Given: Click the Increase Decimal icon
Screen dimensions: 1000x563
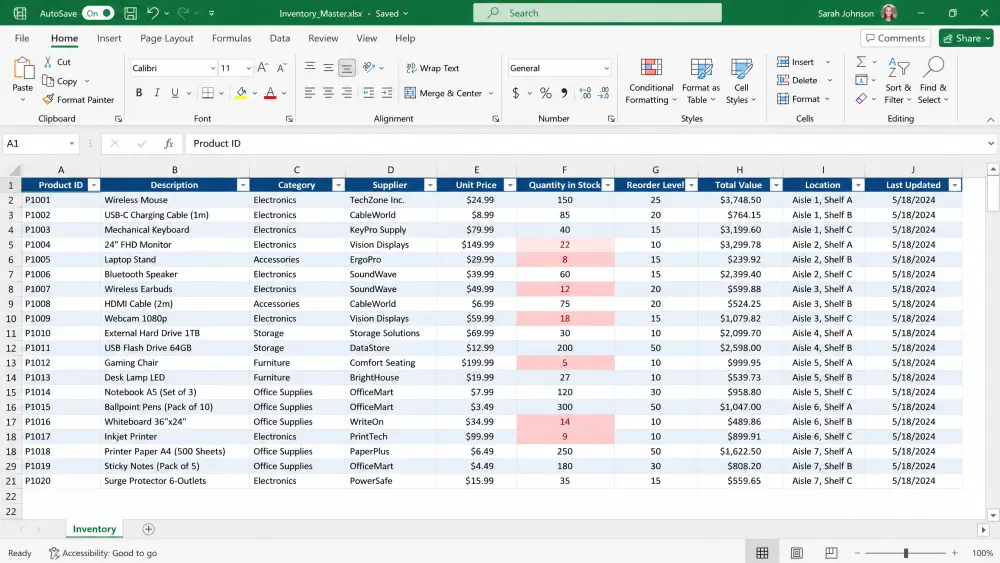Looking at the screenshot, I should 585,93.
